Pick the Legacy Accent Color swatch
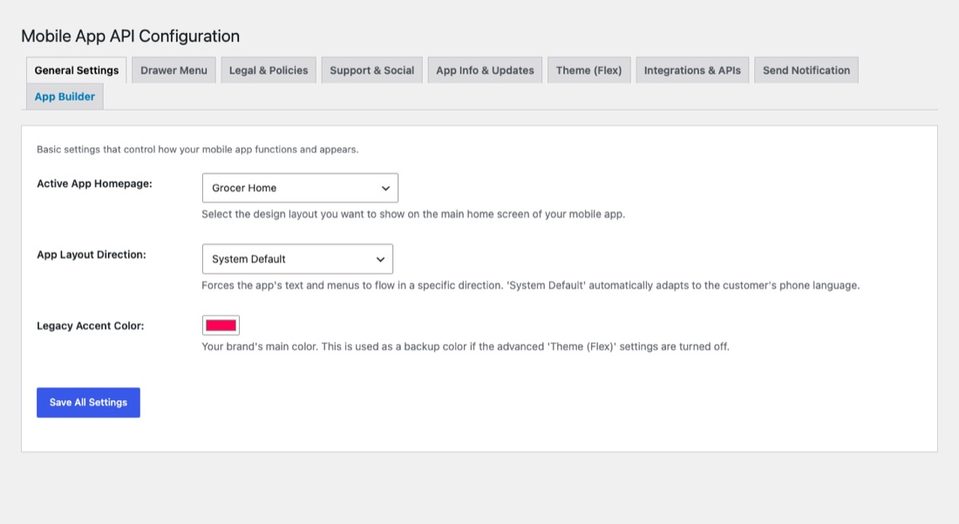 pos(221,325)
